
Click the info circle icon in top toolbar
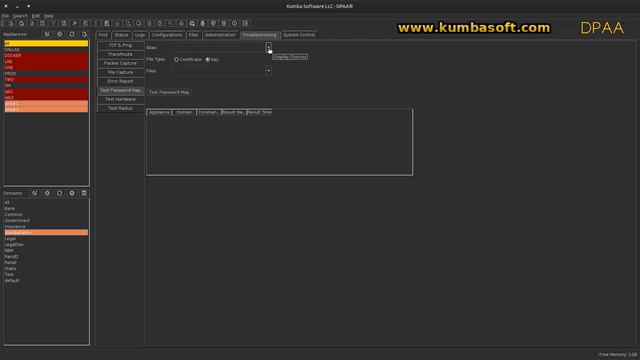(x=234, y=24)
